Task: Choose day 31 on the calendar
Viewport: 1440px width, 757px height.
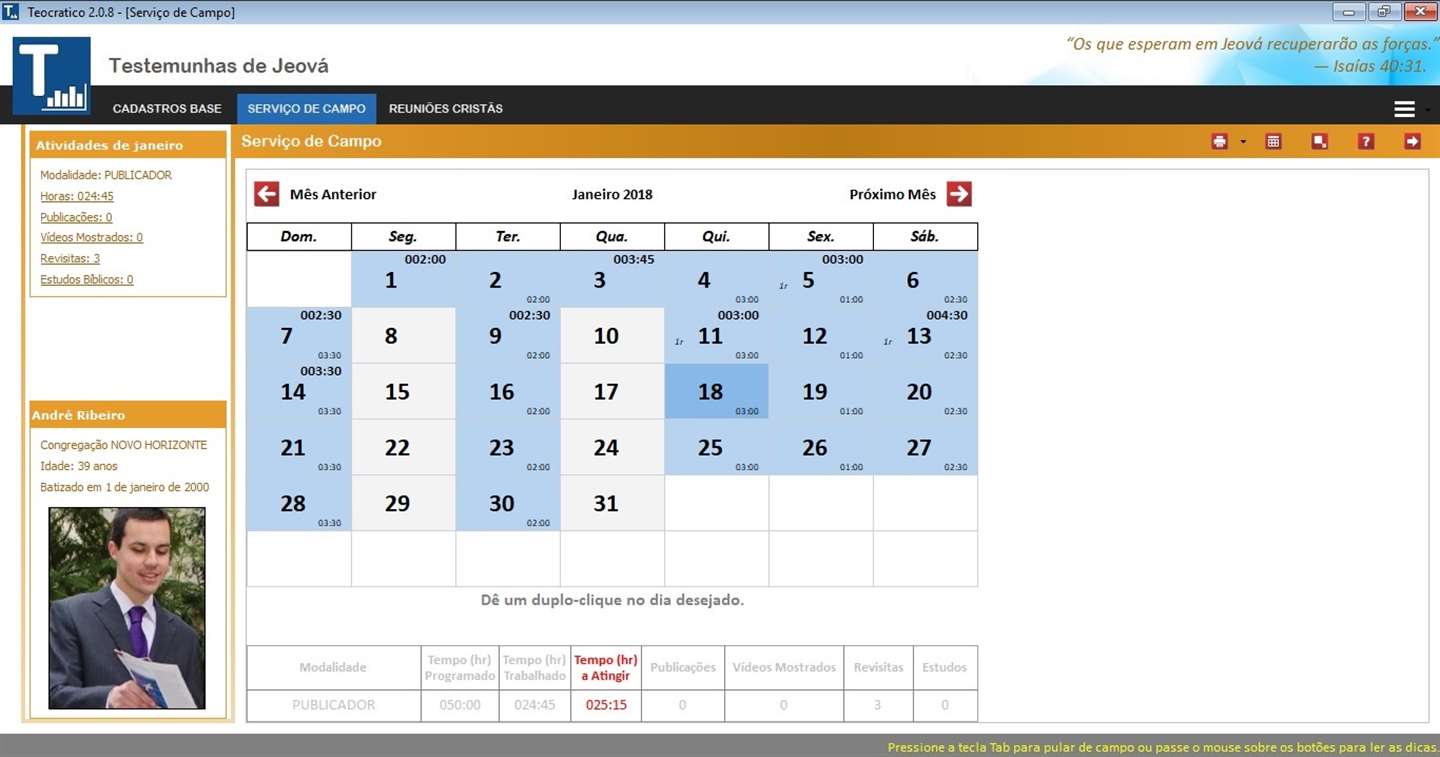Action: (x=612, y=503)
